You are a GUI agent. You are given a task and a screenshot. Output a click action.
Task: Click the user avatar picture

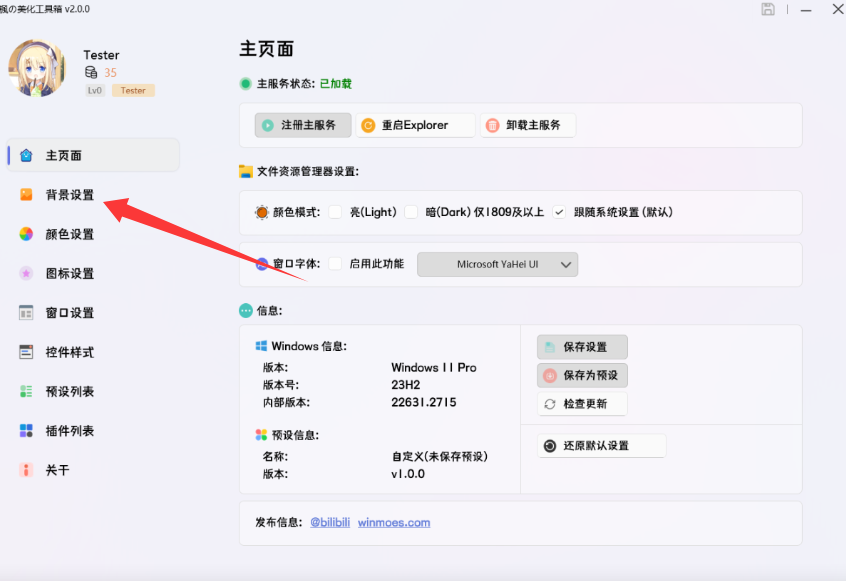coord(38,69)
